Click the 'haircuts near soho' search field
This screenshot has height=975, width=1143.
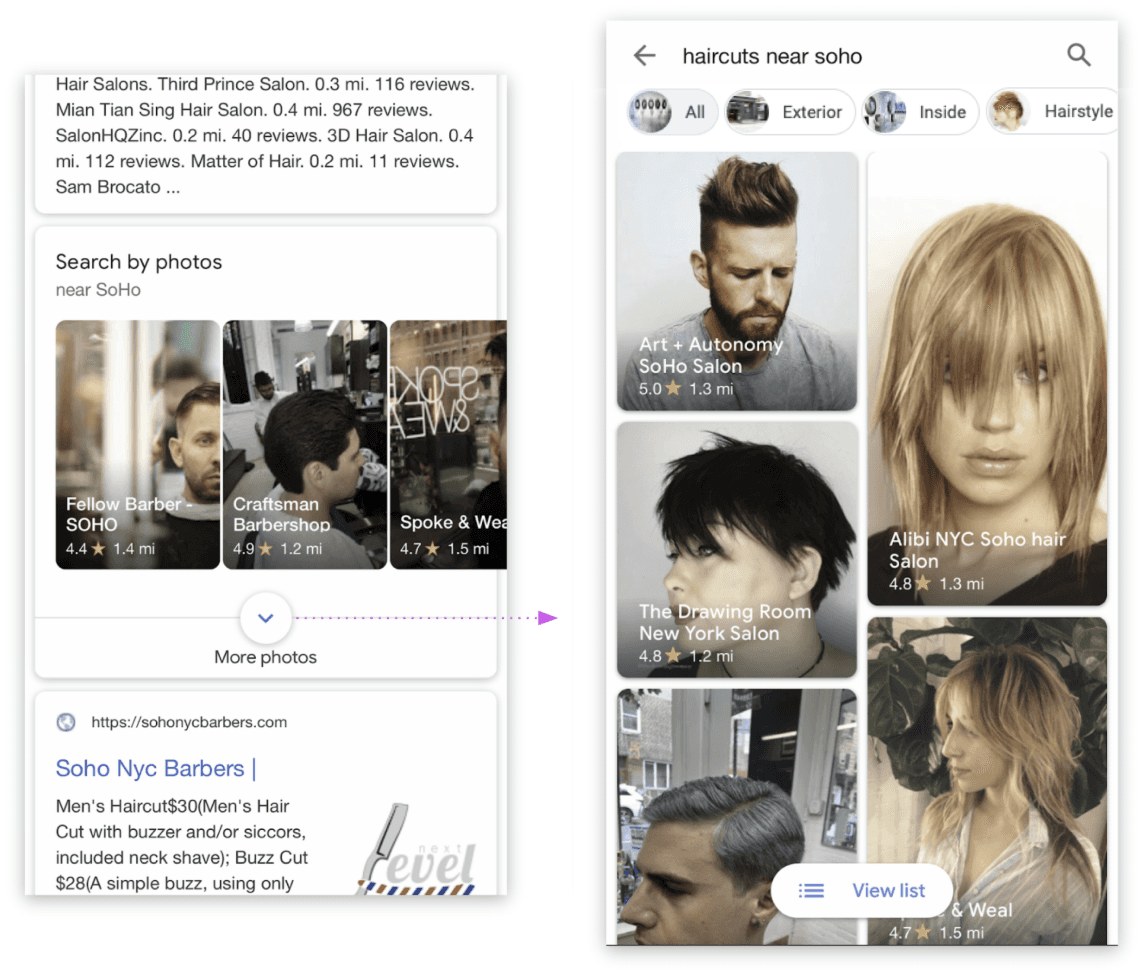click(772, 56)
